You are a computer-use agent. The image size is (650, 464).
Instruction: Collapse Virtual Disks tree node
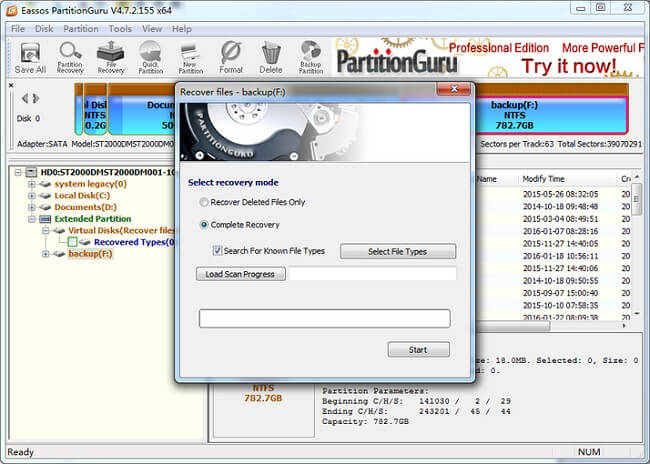46,230
